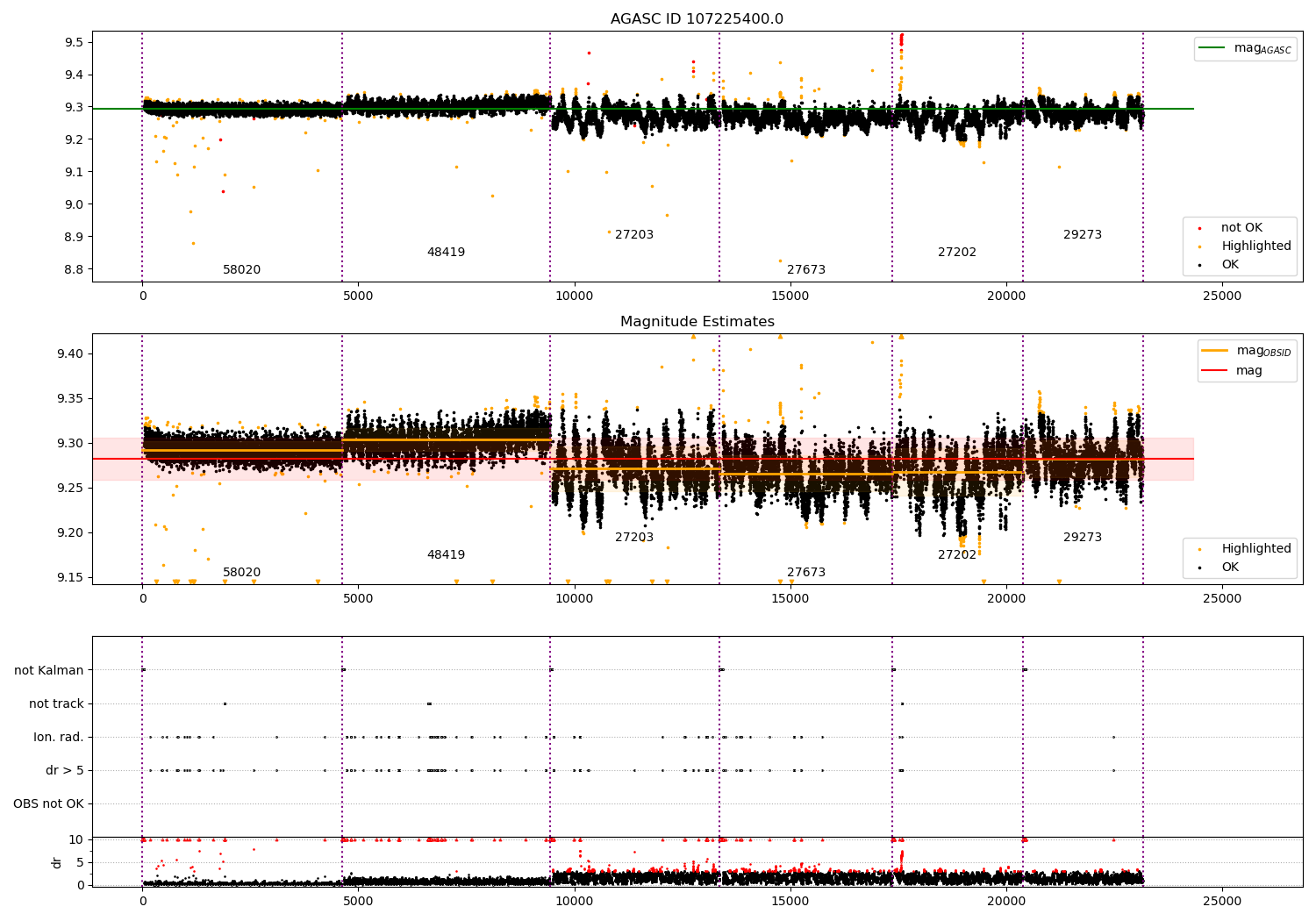Click the 'dr > 5' row label
1316x921 pixels.
[65, 771]
